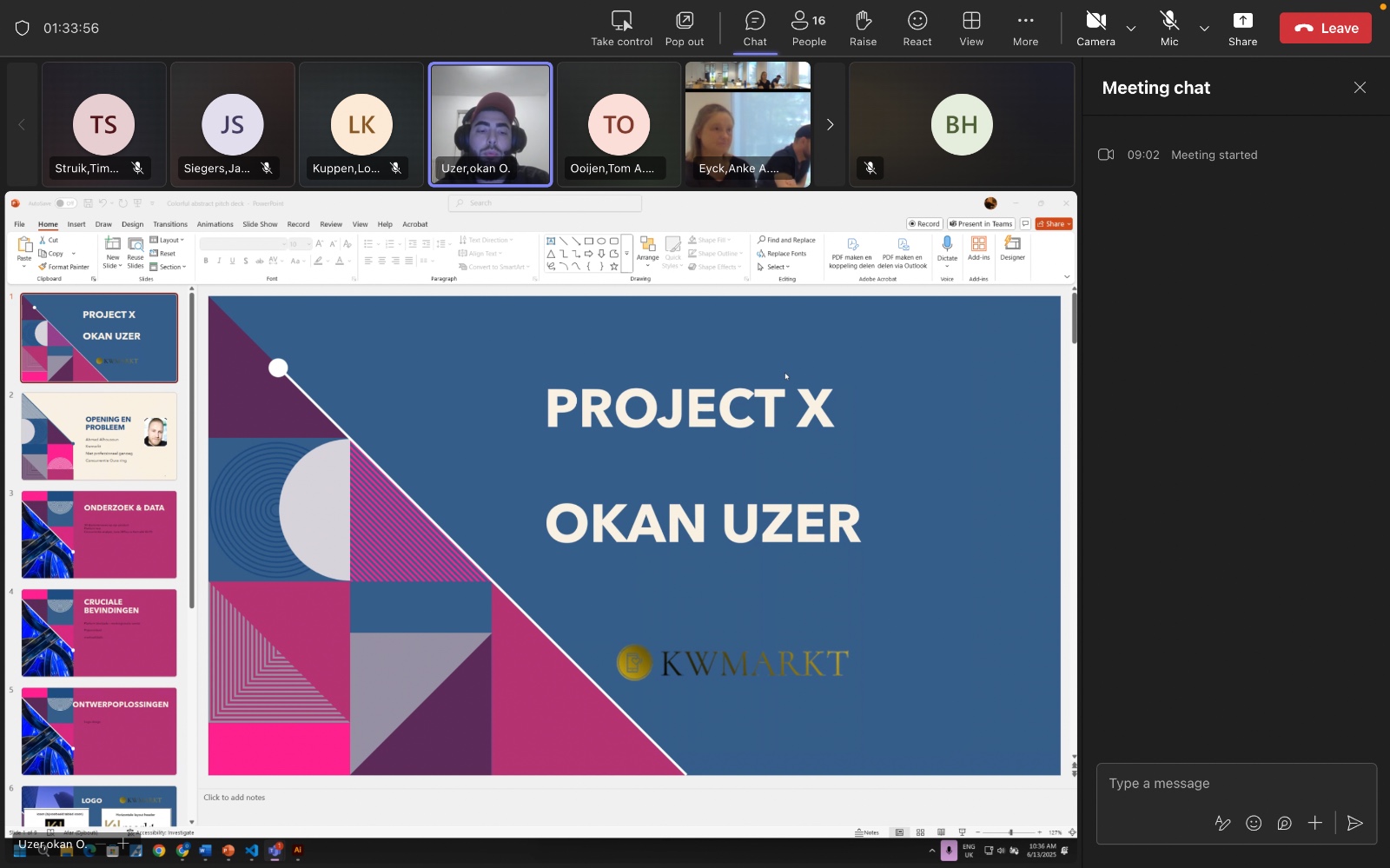
Task: Open the React emoji menu in Teams
Action: tap(917, 27)
